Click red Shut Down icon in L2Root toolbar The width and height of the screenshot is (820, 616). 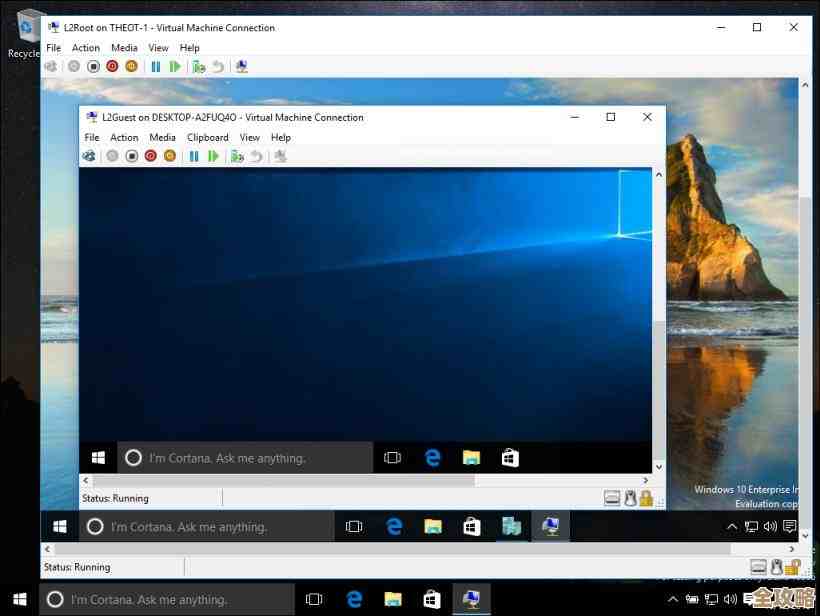coord(112,67)
